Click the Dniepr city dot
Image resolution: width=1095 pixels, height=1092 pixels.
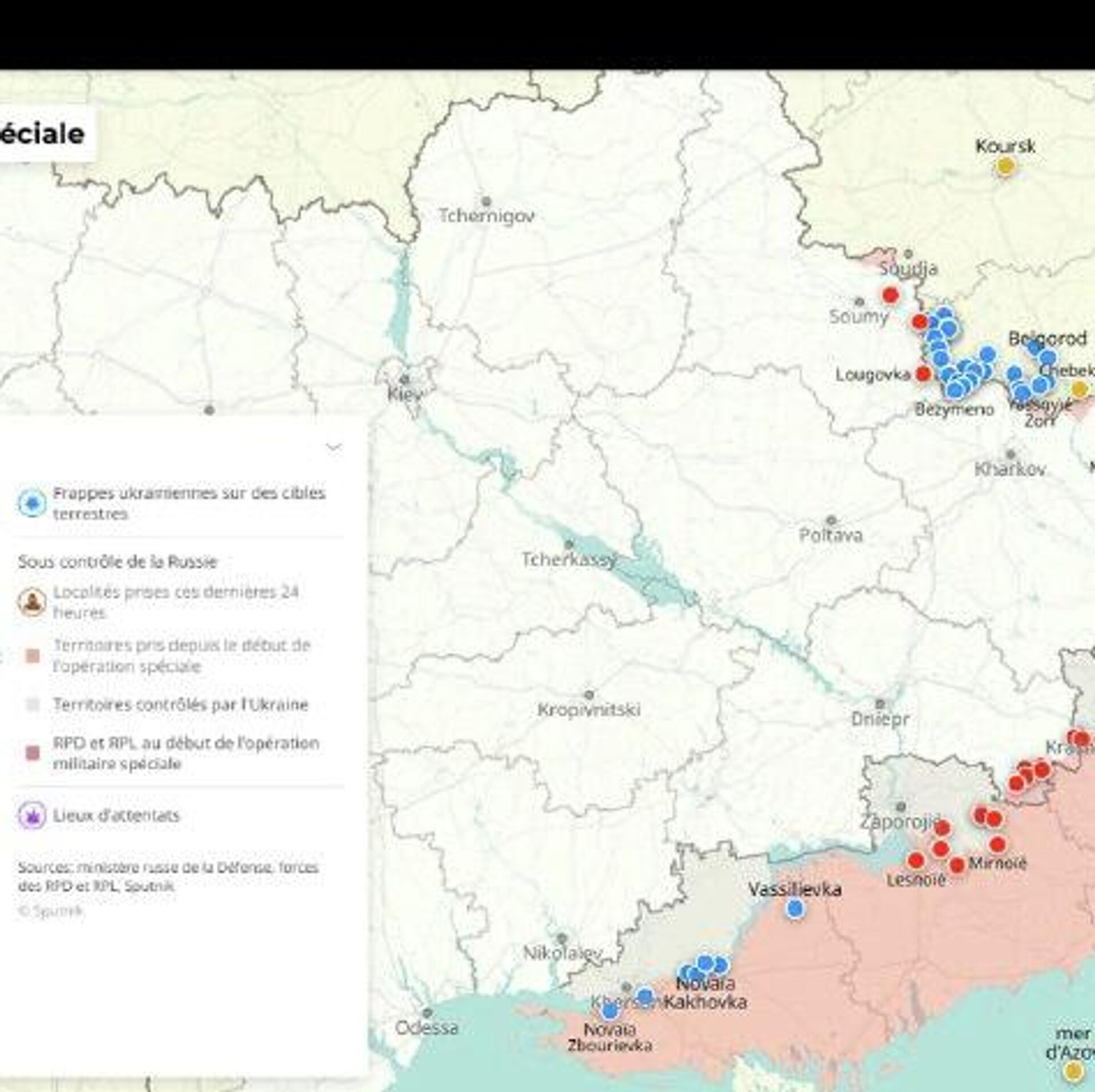tap(880, 704)
